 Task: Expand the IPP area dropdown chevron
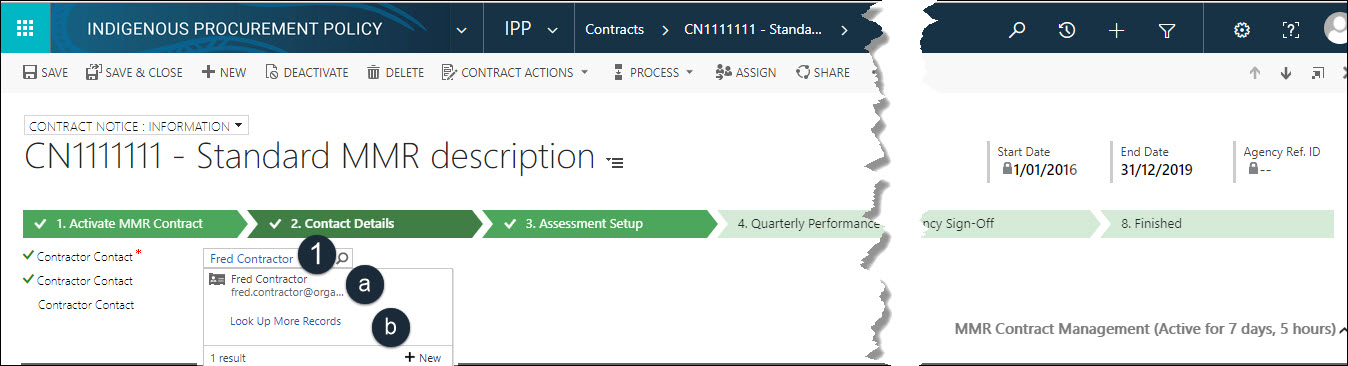[x=552, y=30]
